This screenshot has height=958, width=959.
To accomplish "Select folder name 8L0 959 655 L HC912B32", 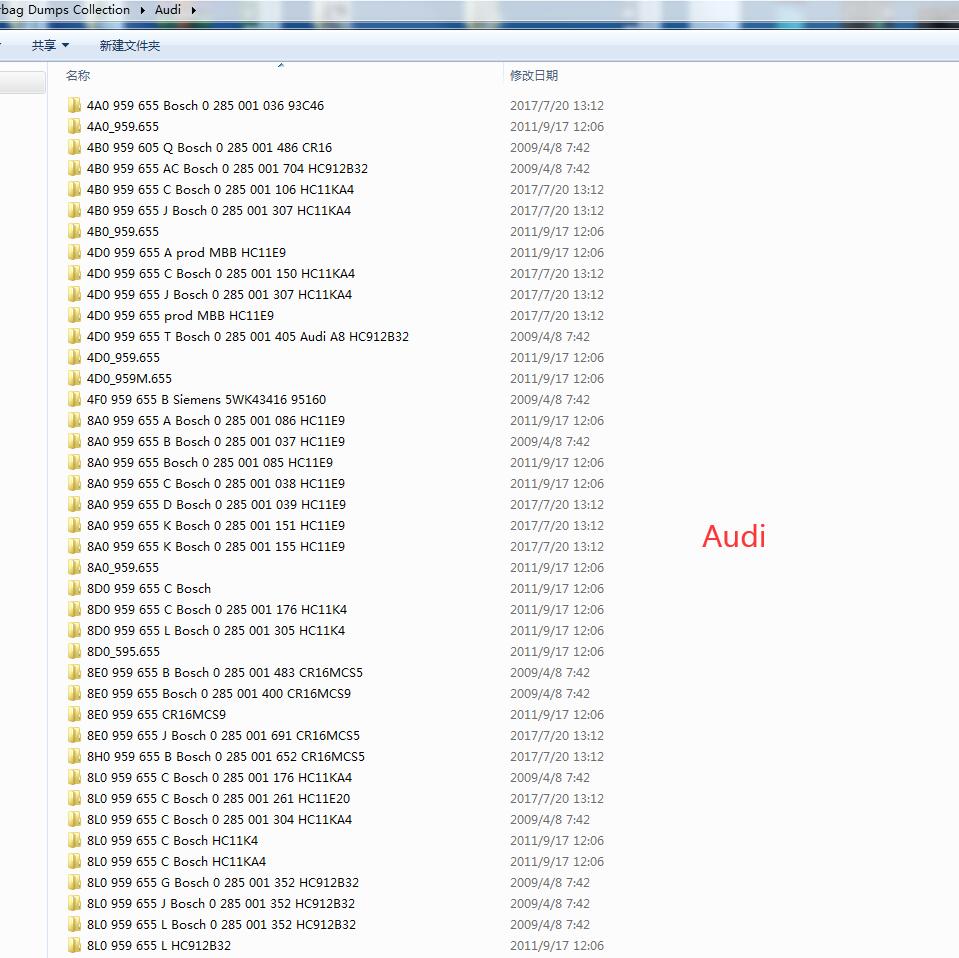I will pyautogui.click(x=159, y=945).
